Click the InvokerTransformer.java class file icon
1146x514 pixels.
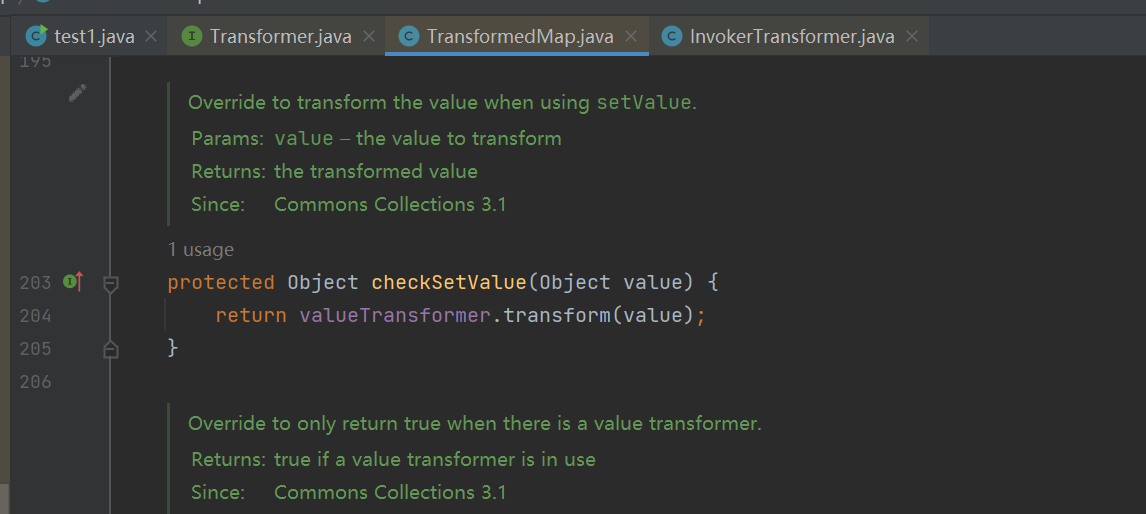click(x=672, y=37)
